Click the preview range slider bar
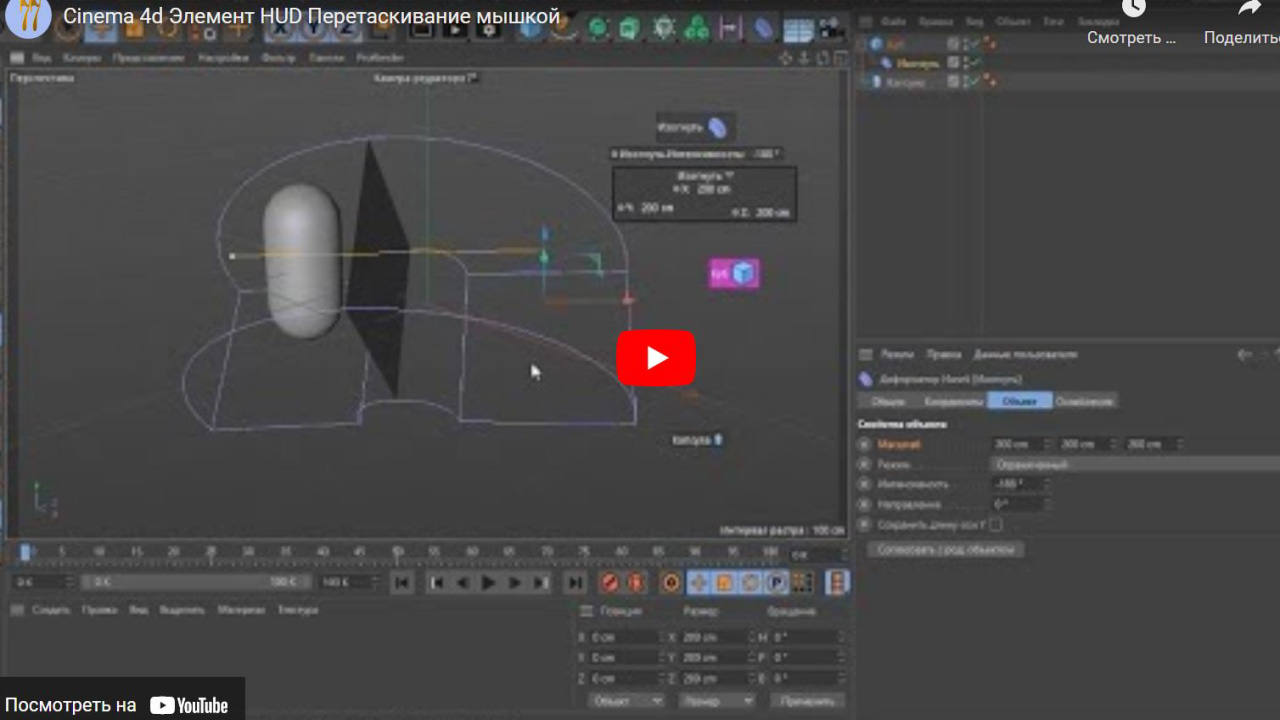The image size is (1280, 720). 196,582
